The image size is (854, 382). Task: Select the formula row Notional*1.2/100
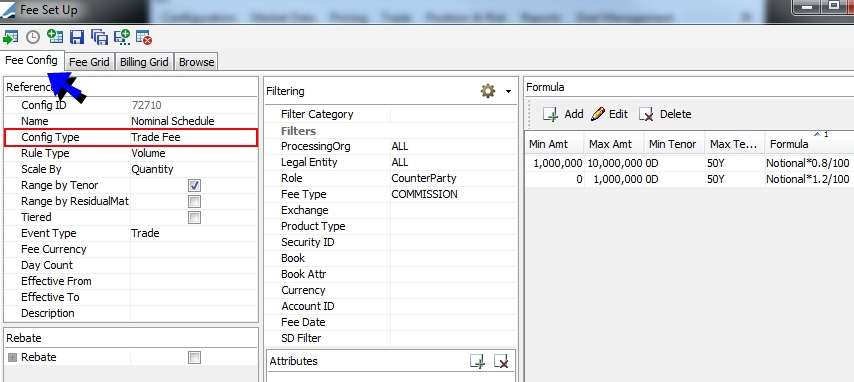[690, 179]
